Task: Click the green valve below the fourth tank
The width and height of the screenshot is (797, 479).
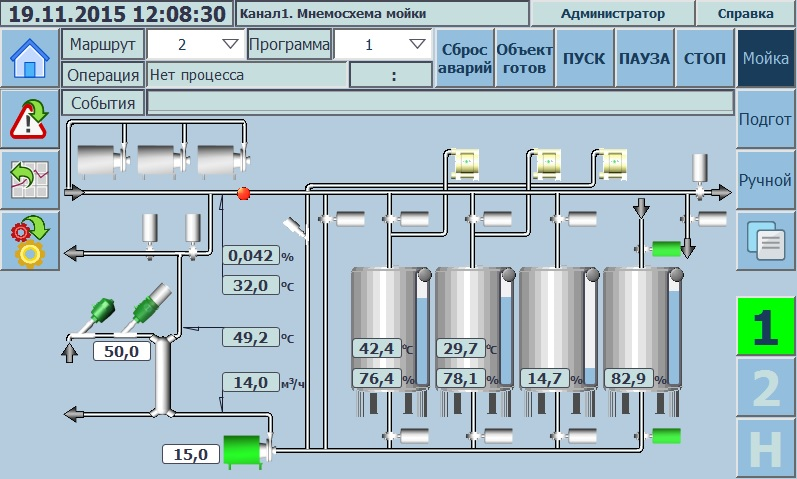Action: [x=665, y=435]
